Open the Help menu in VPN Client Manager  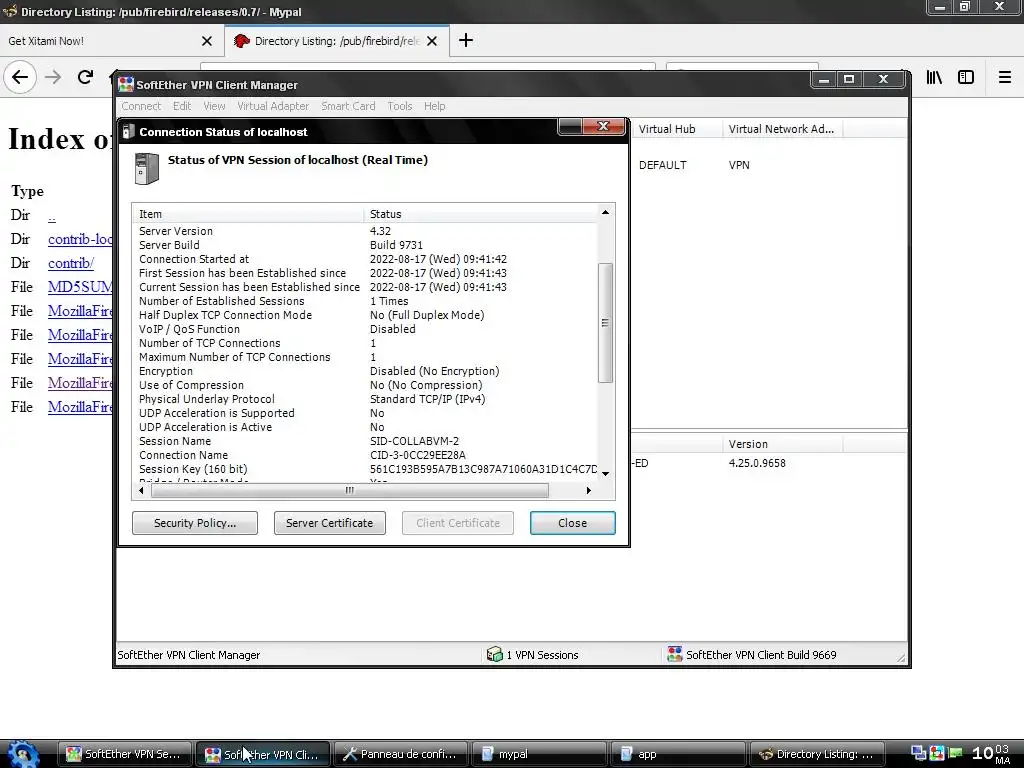tap(434, 106)
